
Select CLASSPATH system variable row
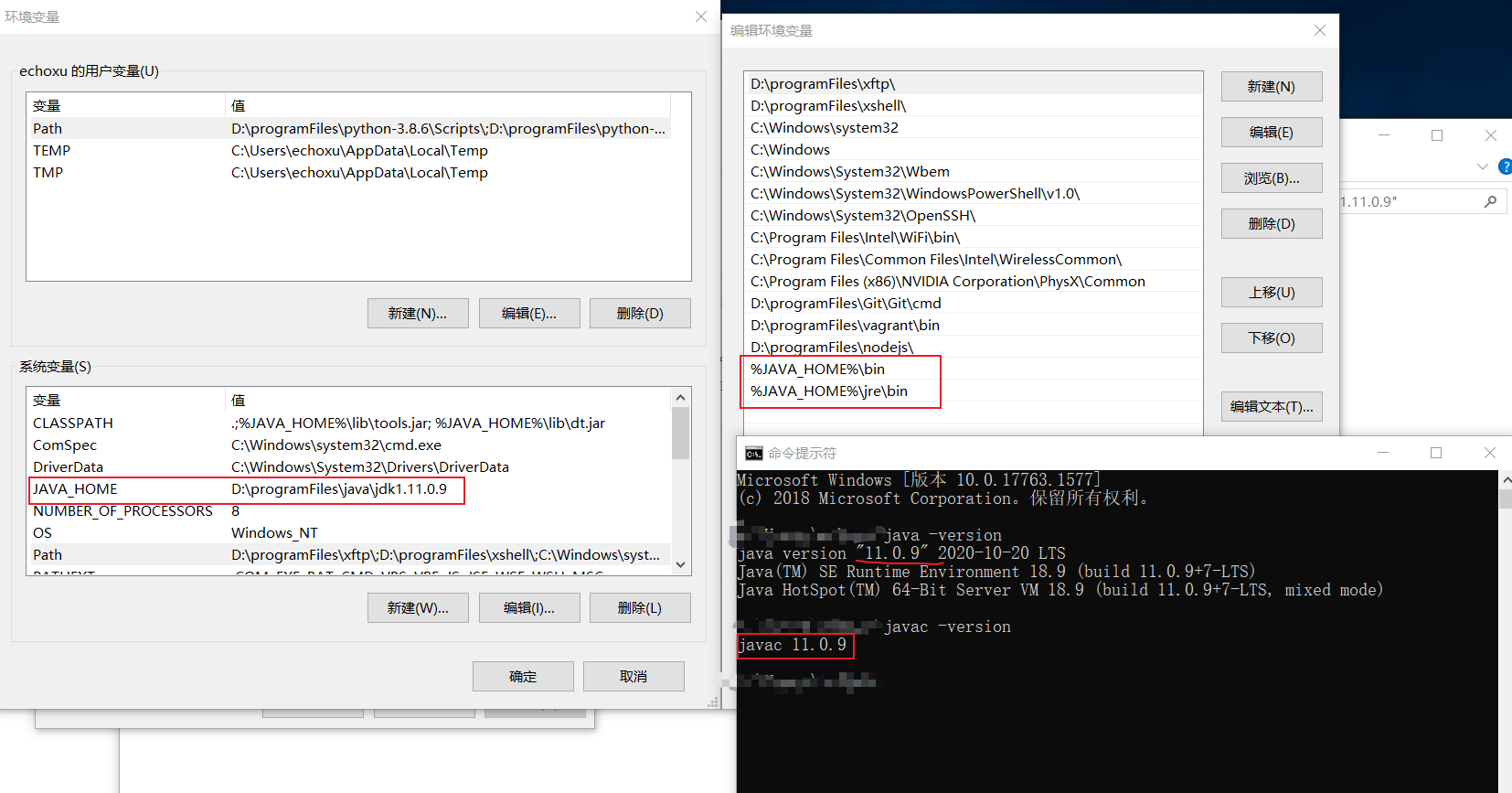pos(350,423)
